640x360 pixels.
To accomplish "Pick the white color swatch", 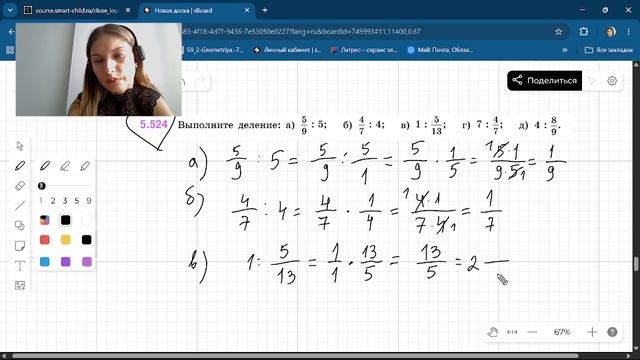I will pyautogui.click(x=86, y=220).
